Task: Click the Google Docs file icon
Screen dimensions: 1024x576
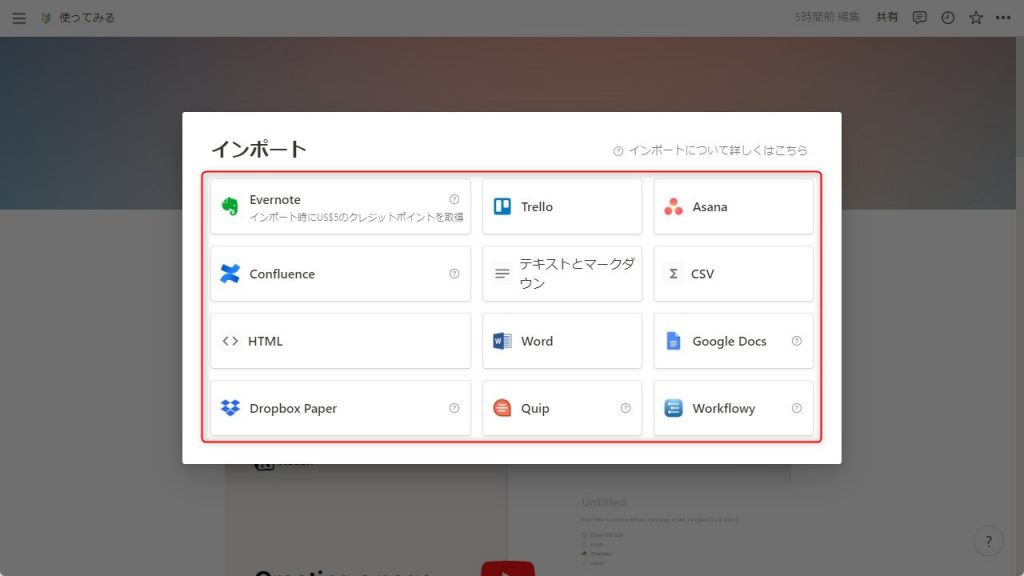Action: pos(673,341)
